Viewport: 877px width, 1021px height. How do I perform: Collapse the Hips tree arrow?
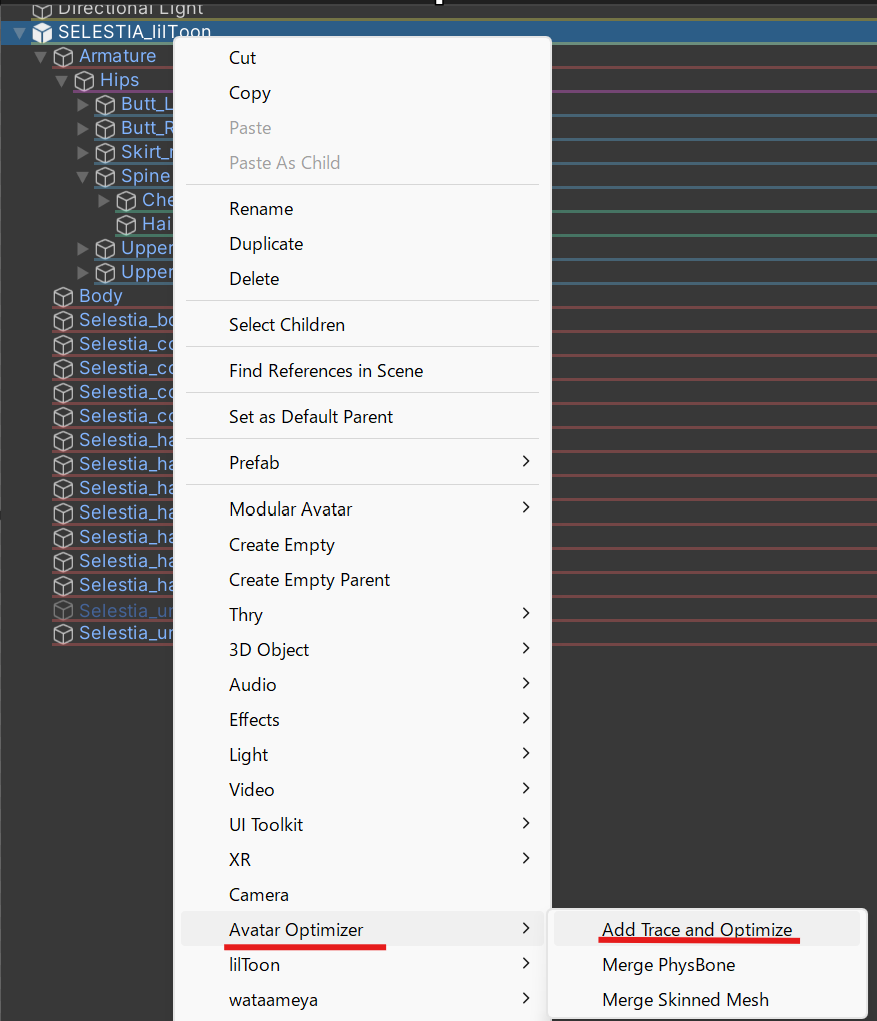(61, 81)
